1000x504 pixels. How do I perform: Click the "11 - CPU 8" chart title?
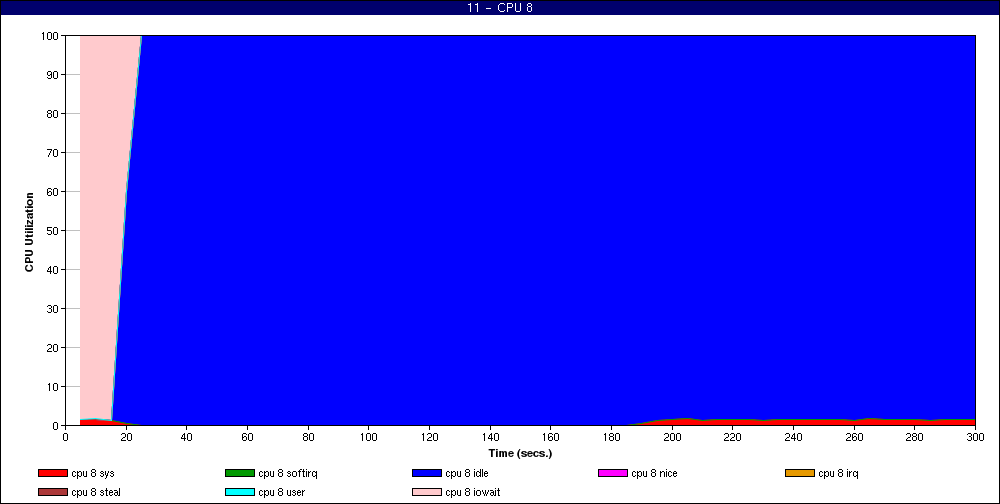coord(500,8)
